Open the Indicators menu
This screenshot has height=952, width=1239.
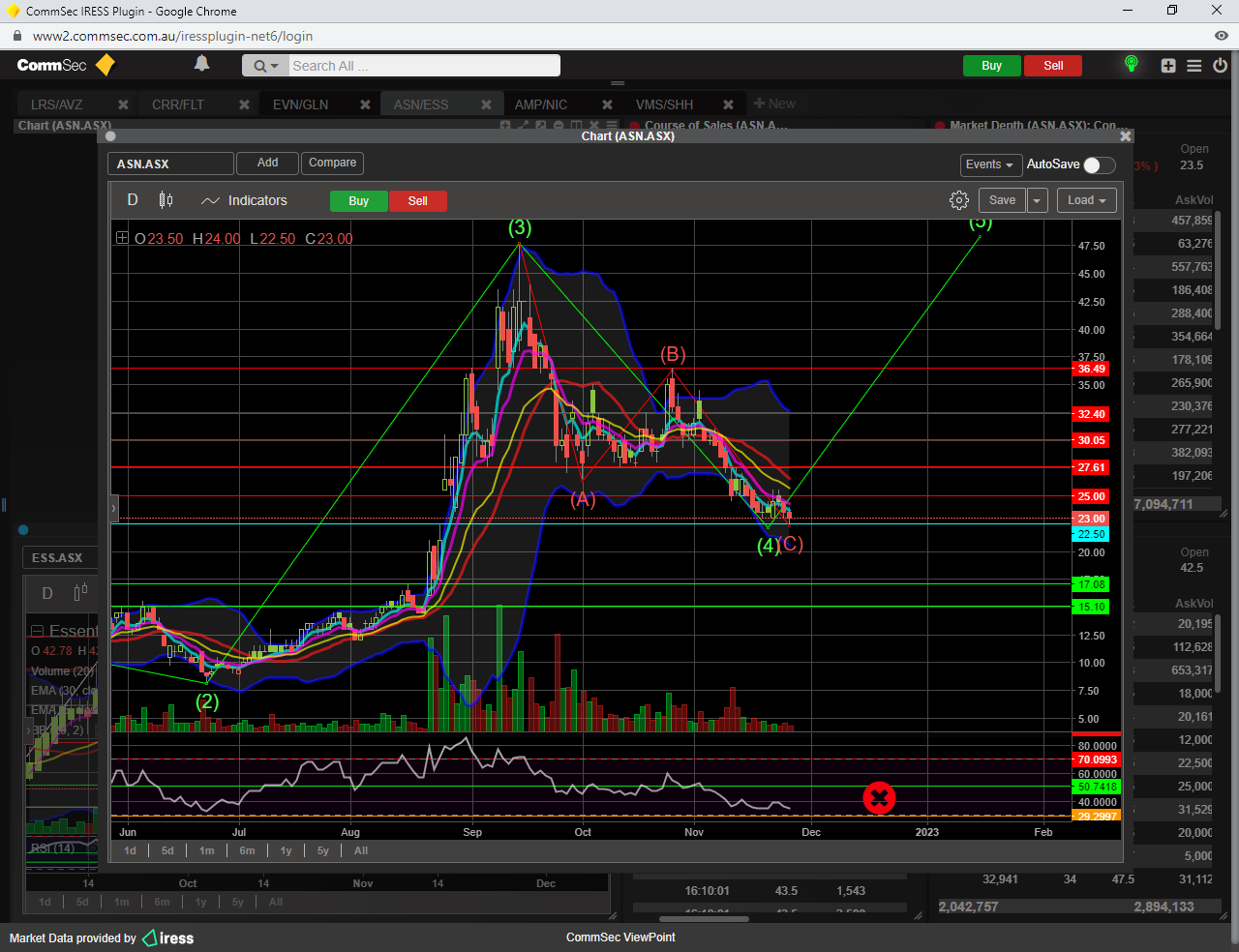(x=245, y=200)
